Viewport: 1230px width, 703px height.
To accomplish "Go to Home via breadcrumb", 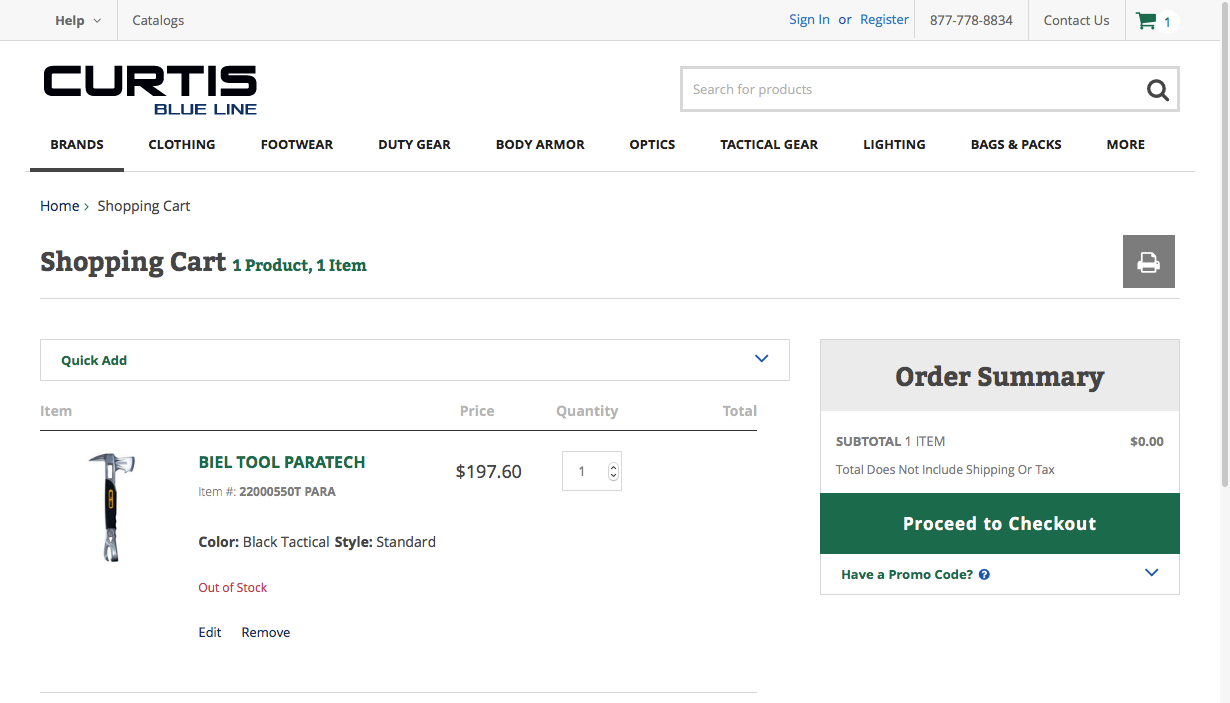I will 59,206.
